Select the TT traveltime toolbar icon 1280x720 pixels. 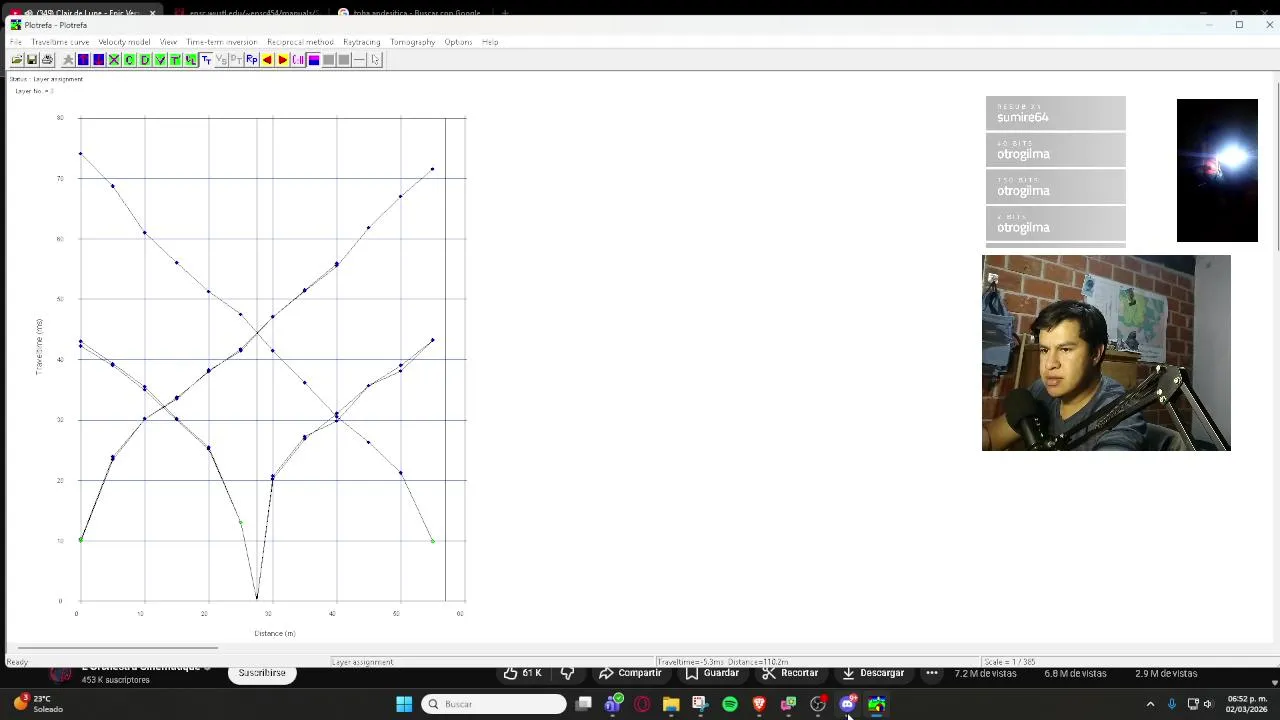pyautogui.click(x=206, y=60)
